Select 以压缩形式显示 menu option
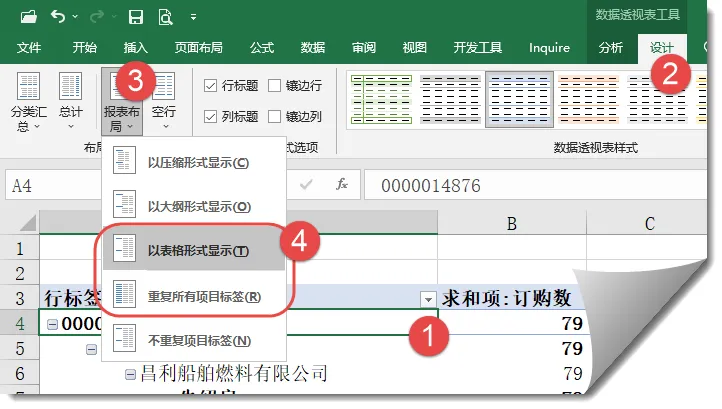This screenshot has width=722, height=409. point(198,162)
